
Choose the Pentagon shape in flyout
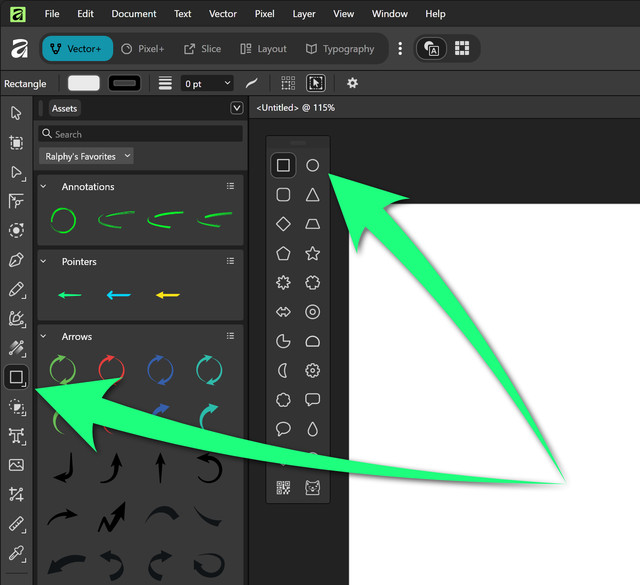point(283,254)
